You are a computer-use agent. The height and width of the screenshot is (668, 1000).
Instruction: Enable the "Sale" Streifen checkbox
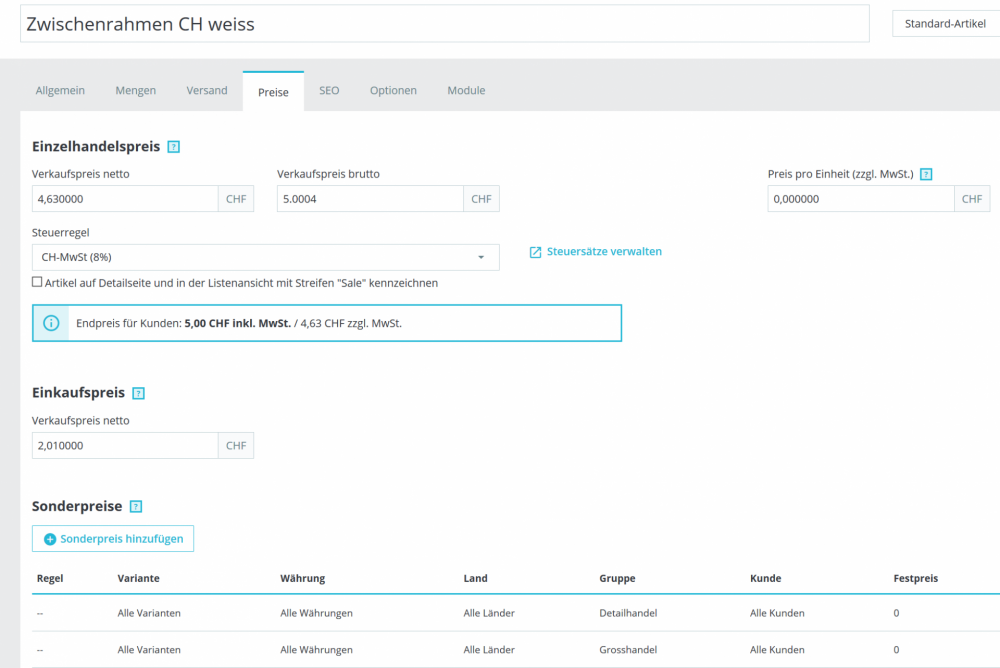pyautogui.click(x=37, y=282)
